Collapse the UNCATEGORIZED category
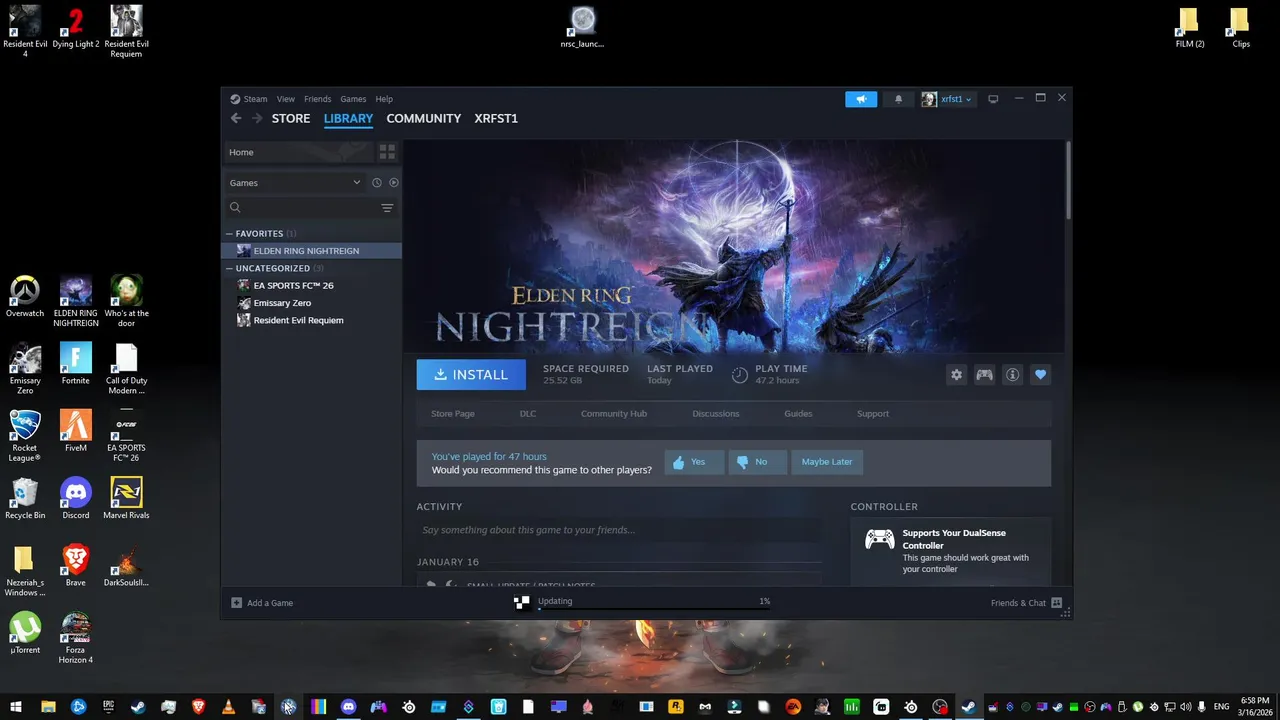The width and height of the screenshot is (1280, 720). coord(229,268)
